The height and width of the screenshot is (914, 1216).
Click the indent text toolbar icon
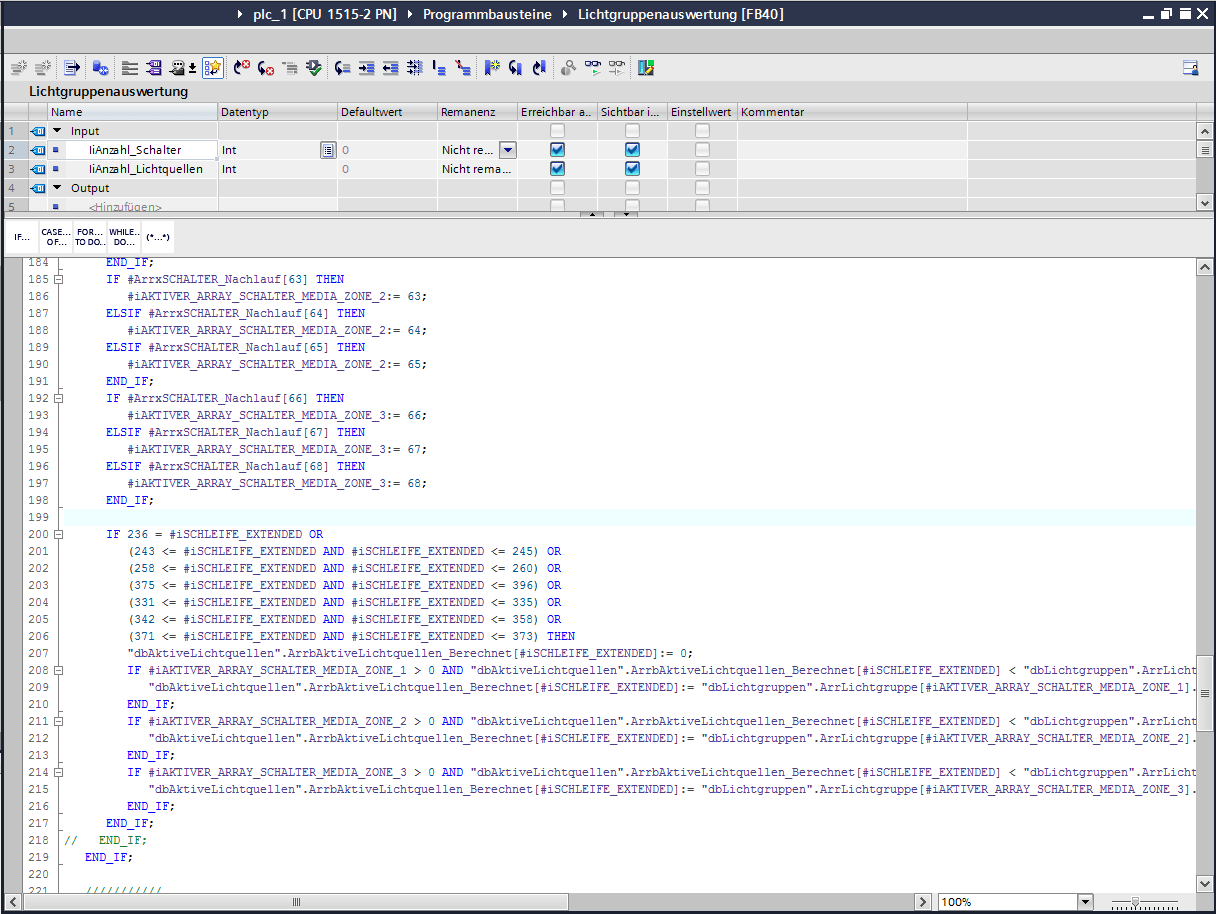(x=367, y=68)
